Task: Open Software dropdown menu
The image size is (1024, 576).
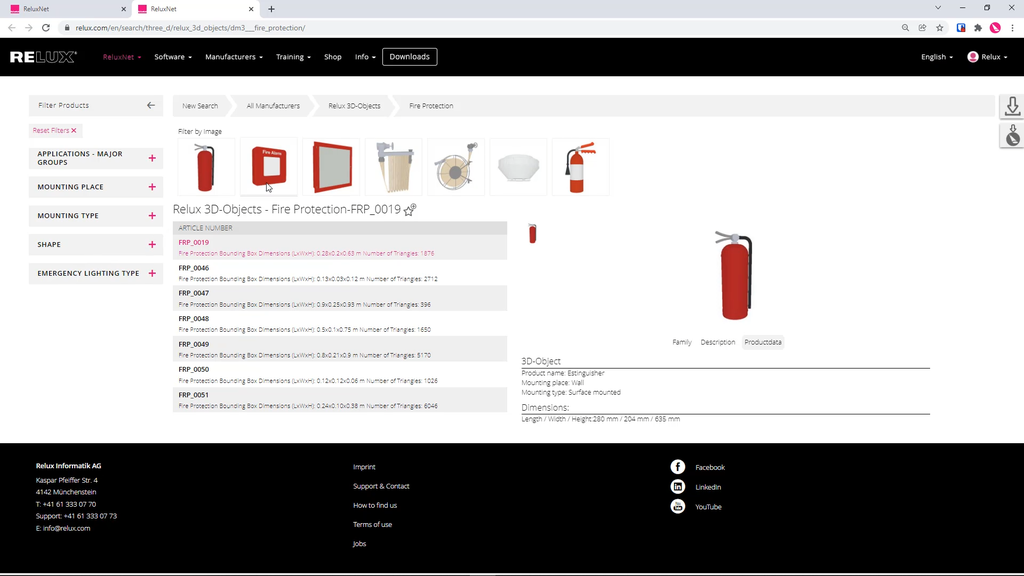Action: coord(173,57)
